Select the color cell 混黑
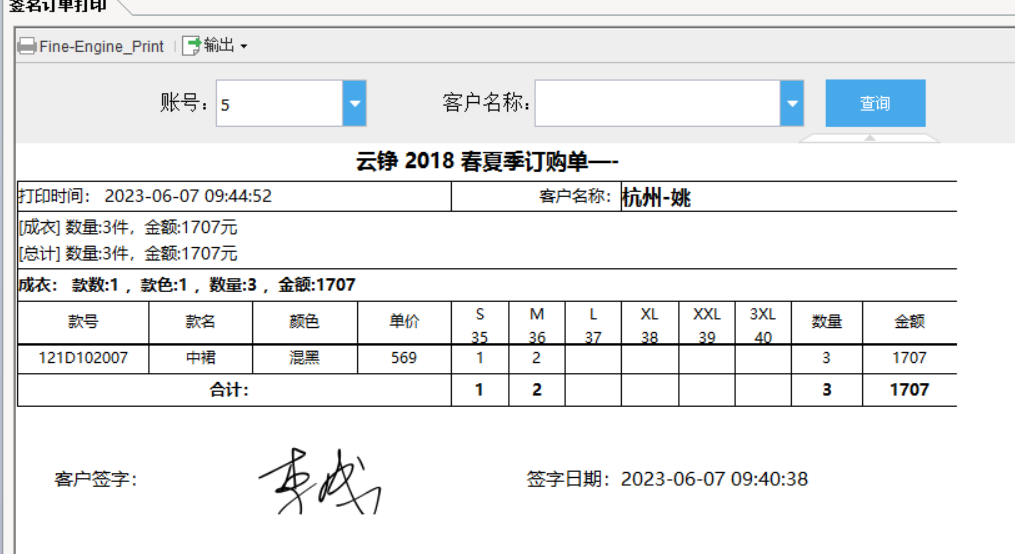This screenshot has width=1015, height=554. click(304, 358)
